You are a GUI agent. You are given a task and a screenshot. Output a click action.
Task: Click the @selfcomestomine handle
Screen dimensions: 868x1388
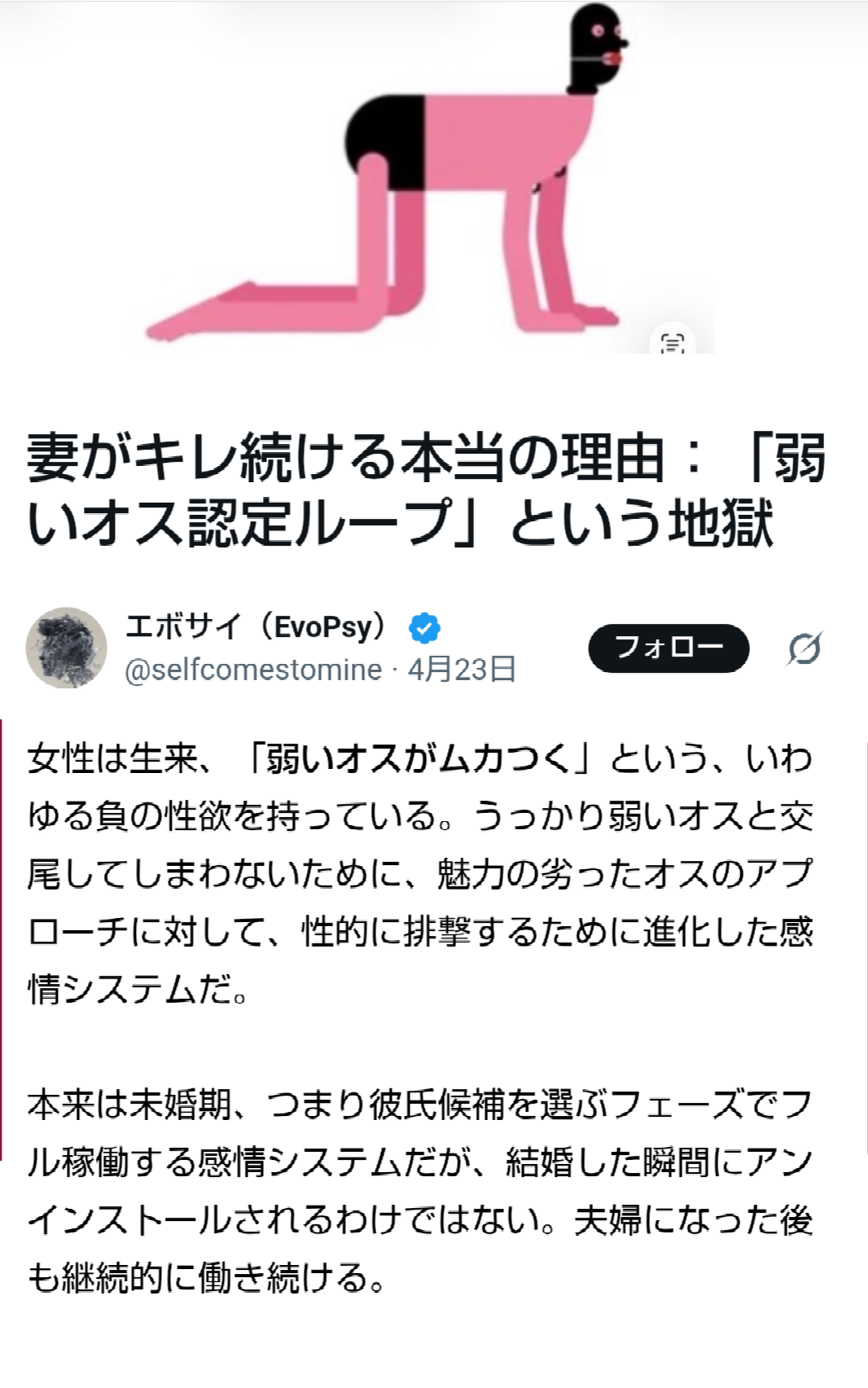pos(253,670)
